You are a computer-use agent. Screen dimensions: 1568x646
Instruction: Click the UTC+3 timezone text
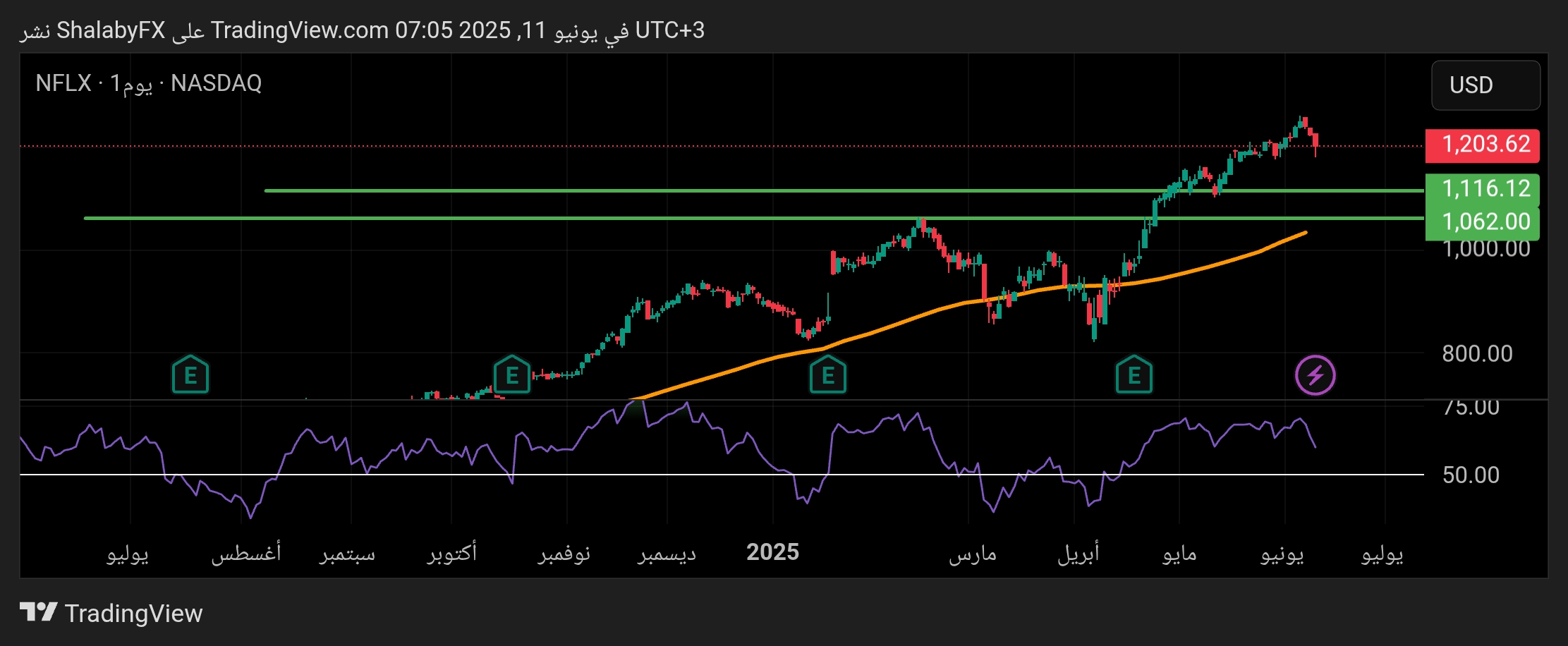pyautogui.click(x=669, y=30)
